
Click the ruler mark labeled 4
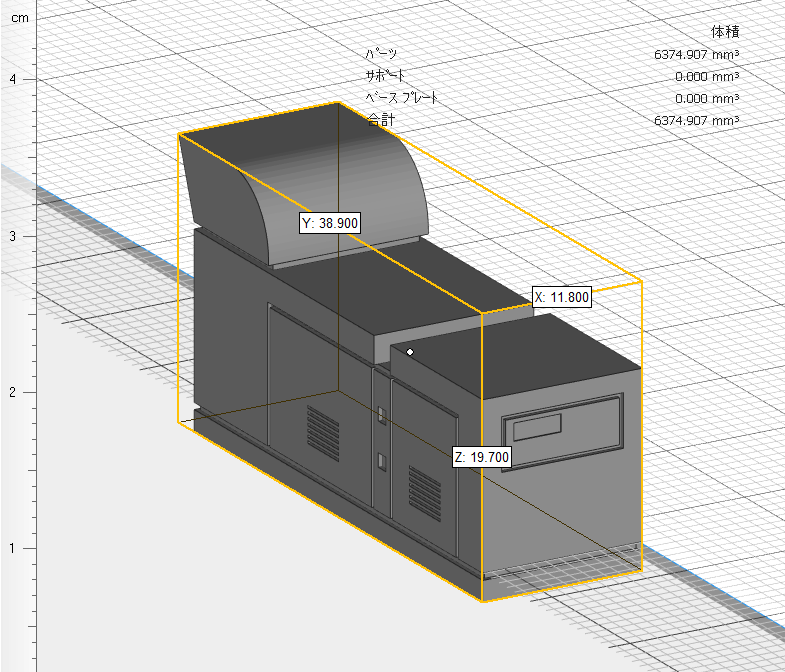coord(13,79)
